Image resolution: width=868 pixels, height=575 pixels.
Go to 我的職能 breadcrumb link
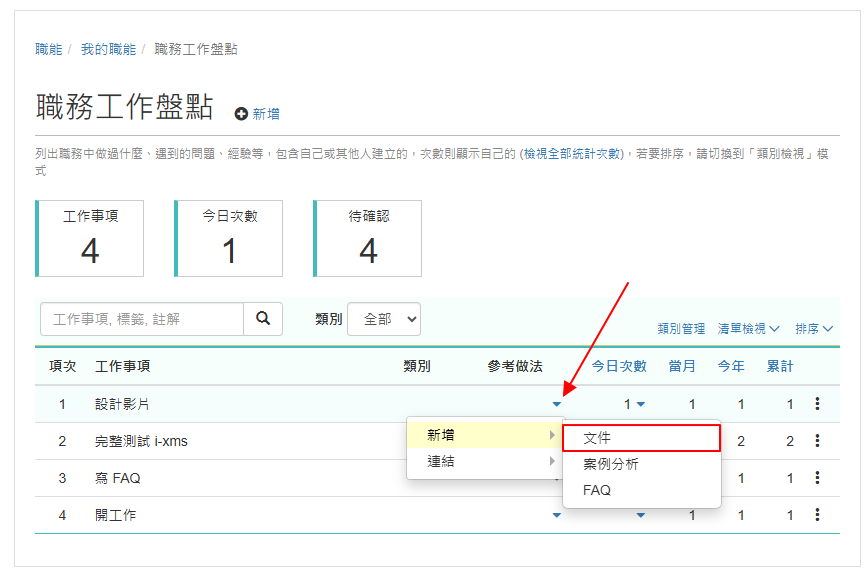coord(108,49)
